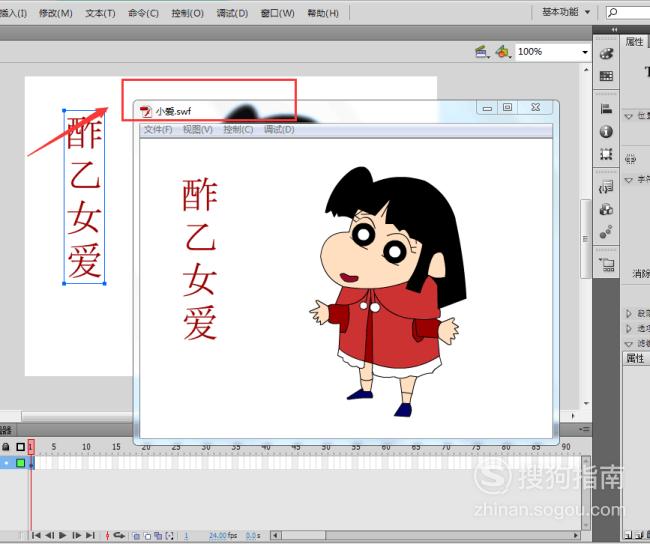Open the Transform panel icon

pyautogui.click(x=606, y=154)
